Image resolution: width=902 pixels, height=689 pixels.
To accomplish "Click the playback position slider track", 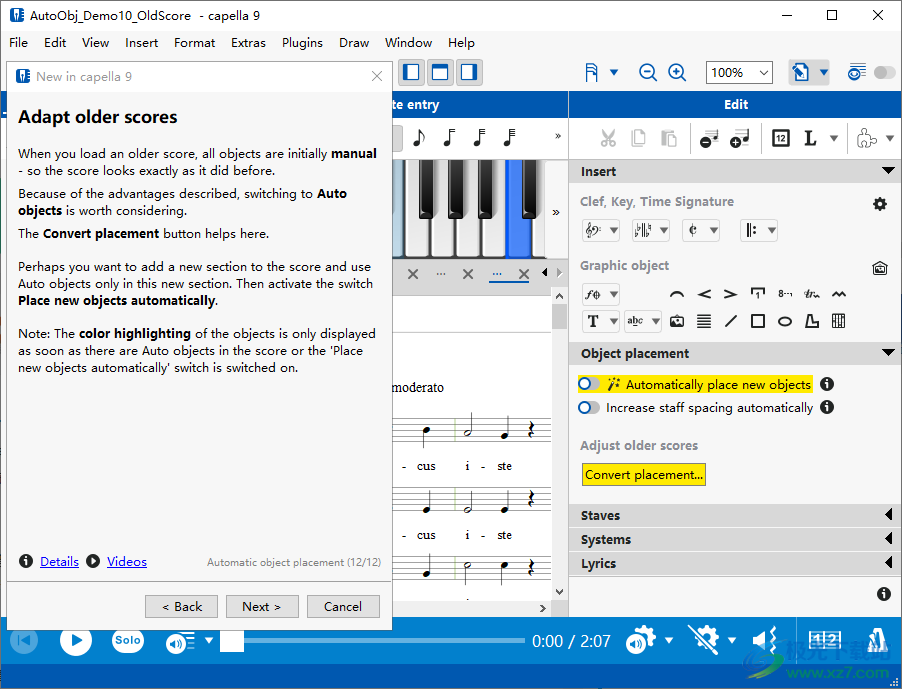I will tap(380, 641).
